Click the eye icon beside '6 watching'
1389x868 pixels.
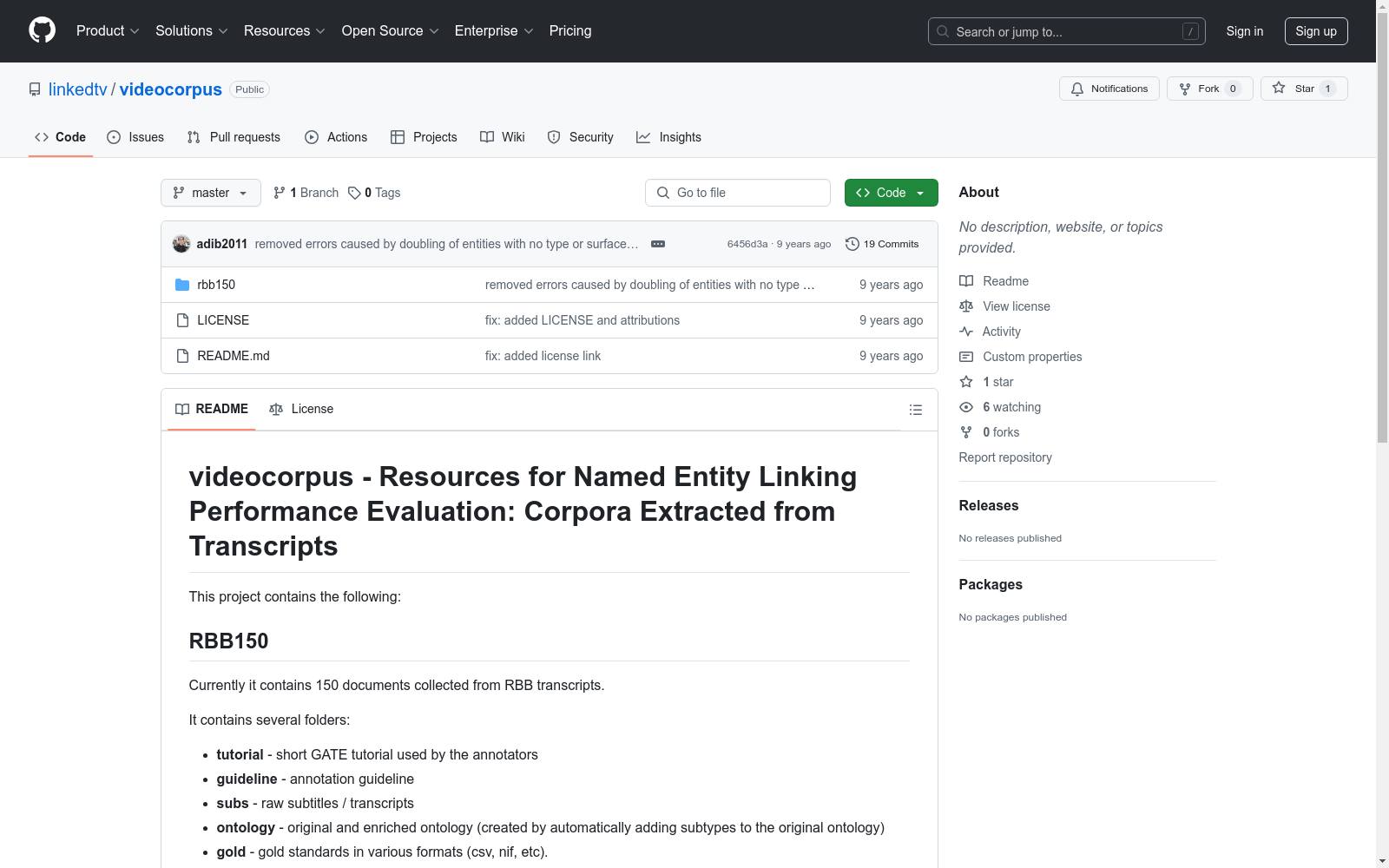tap(966, 407)
